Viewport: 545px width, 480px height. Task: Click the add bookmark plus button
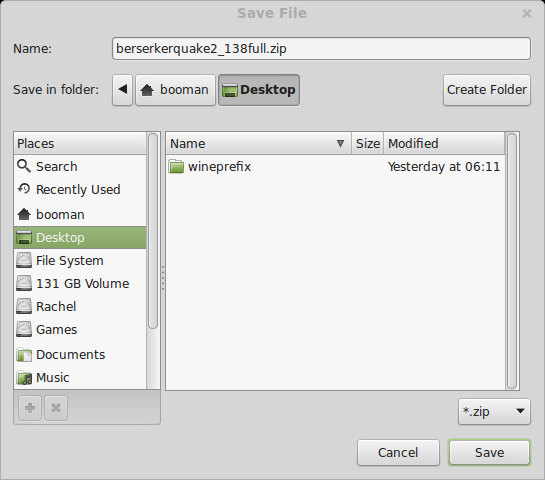tap(30, 408)
